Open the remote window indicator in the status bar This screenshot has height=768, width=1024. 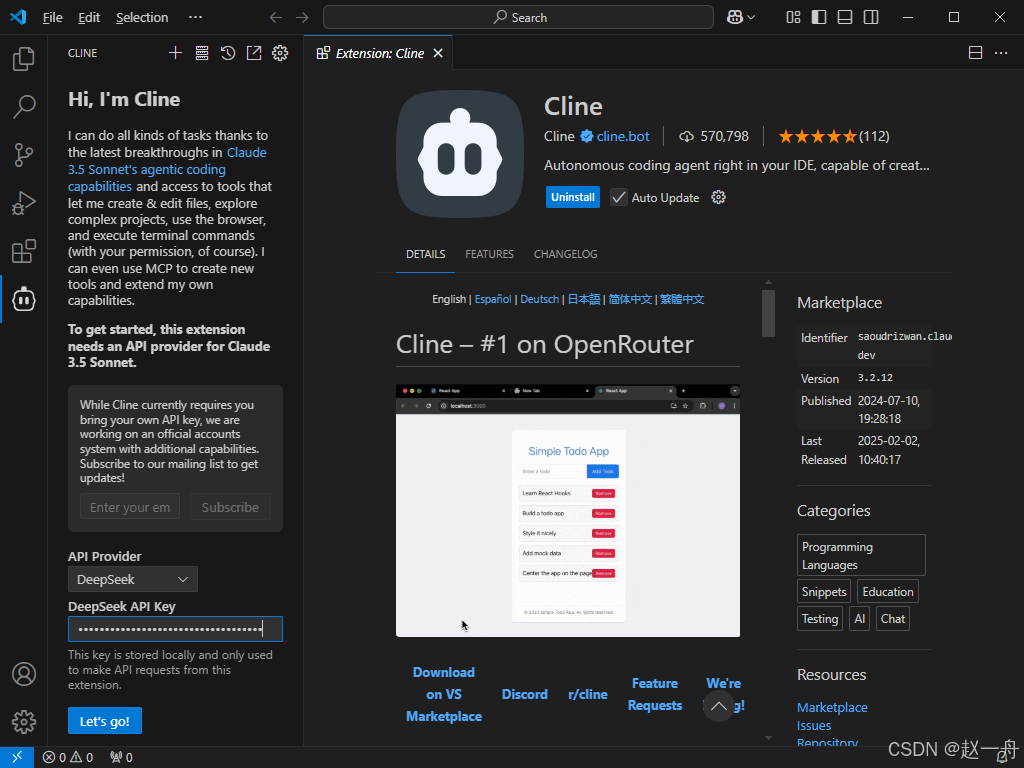[17, 757]
